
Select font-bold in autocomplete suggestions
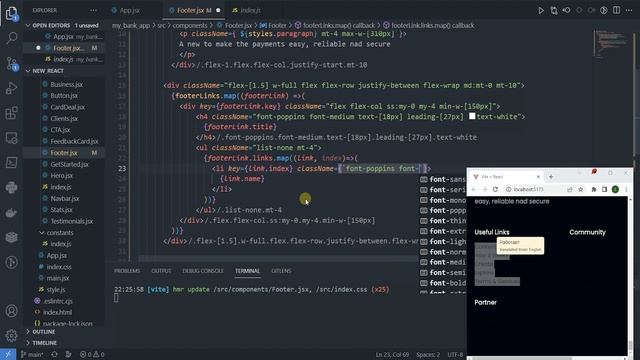(x=443, y=283)
